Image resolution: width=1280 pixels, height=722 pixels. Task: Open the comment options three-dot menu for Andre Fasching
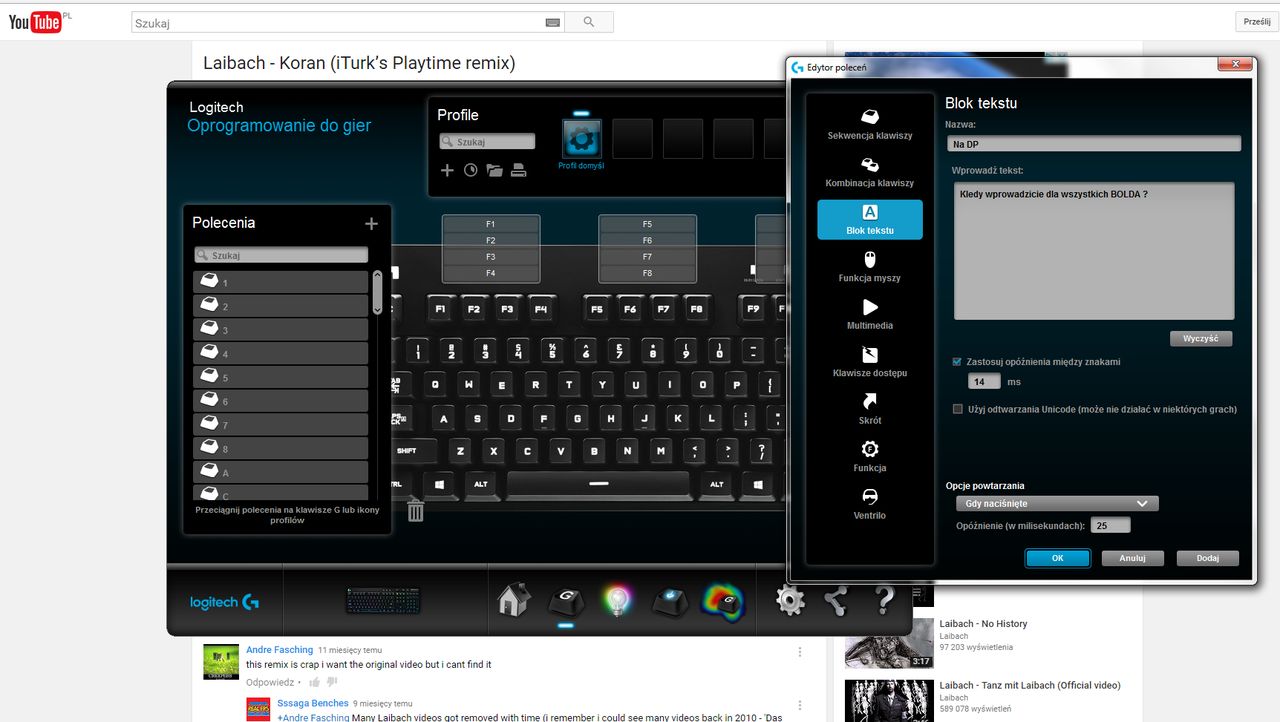click(800, 652)
